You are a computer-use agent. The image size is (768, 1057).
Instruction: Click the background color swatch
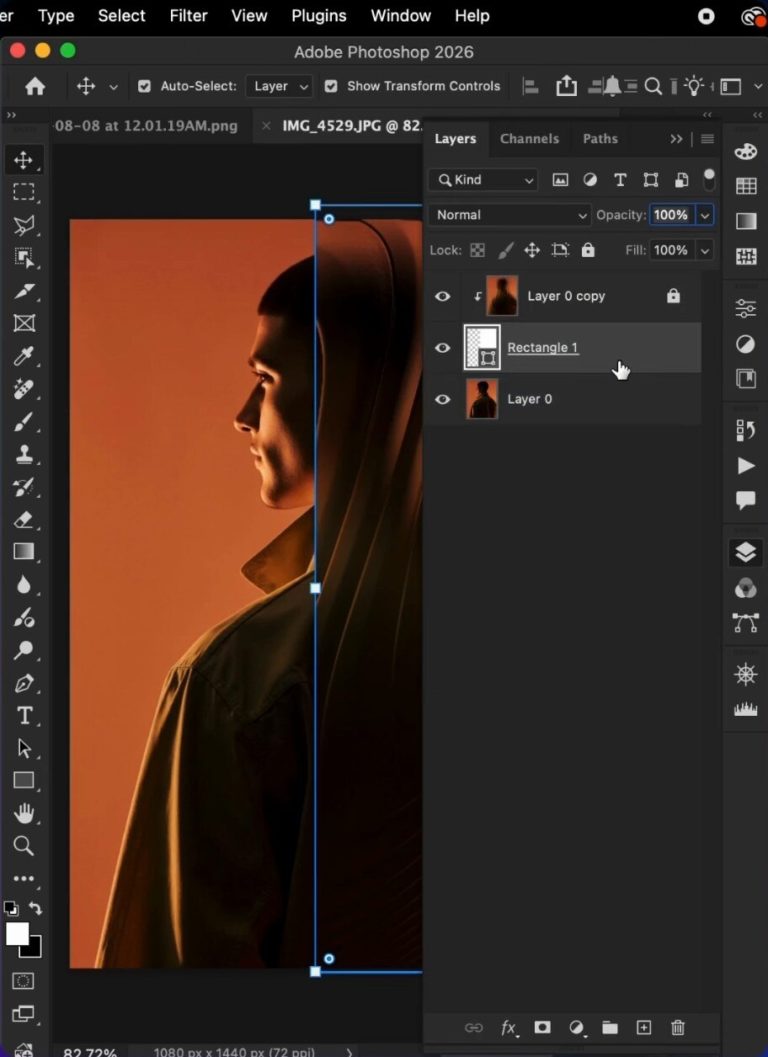[x=32, y=948]
